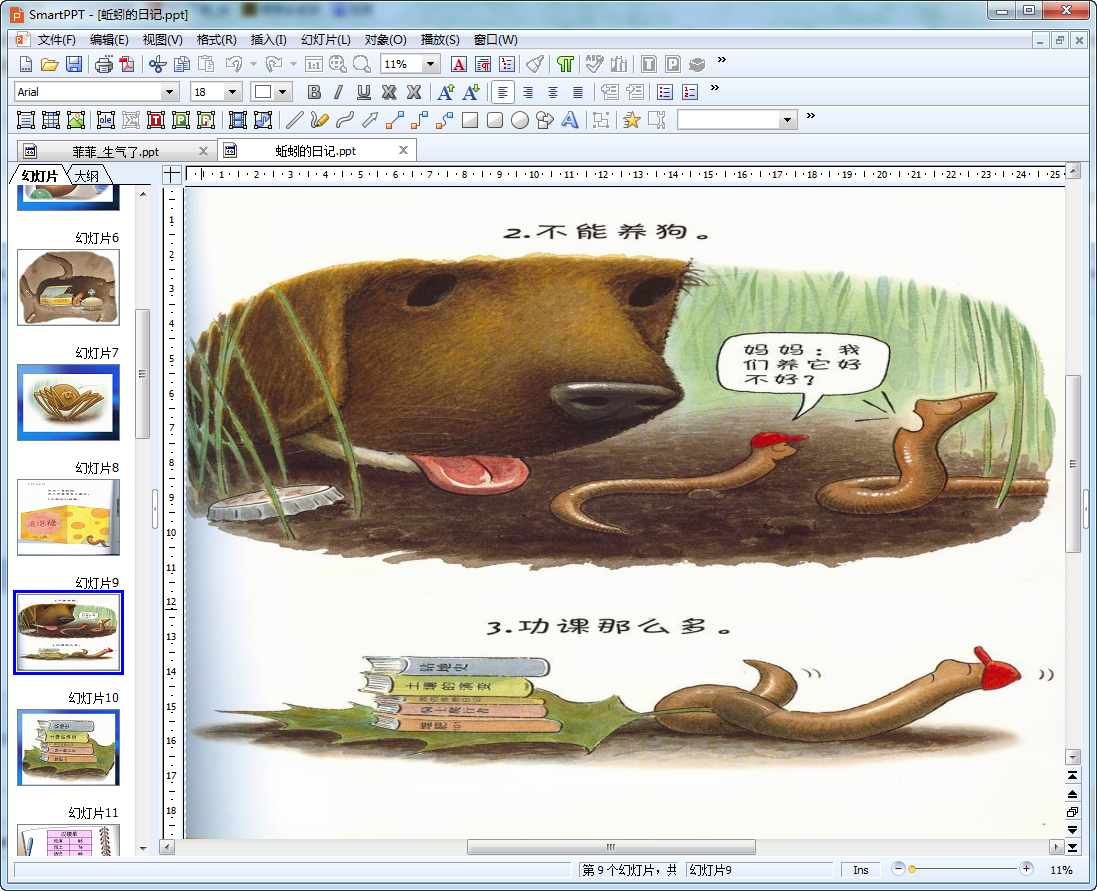
Task: Click the format painter brush icon
Action: 535,64
